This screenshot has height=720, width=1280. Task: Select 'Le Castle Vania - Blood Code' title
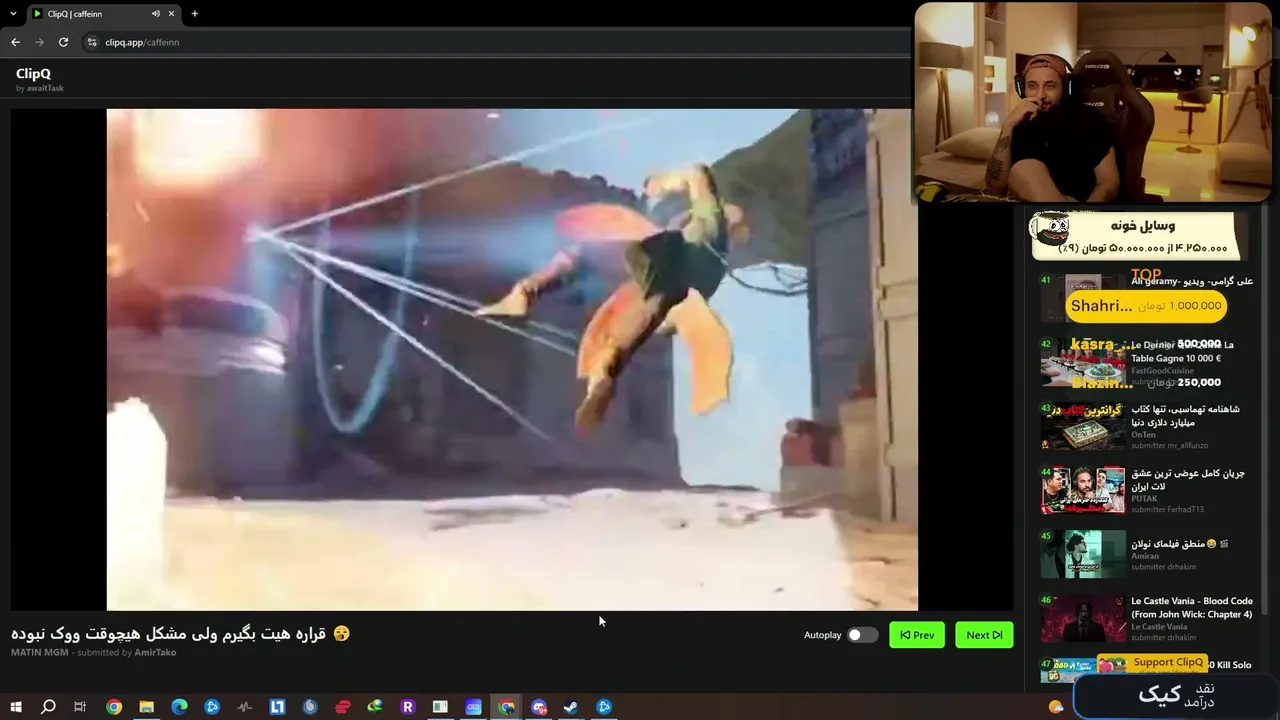[1192, 608]
